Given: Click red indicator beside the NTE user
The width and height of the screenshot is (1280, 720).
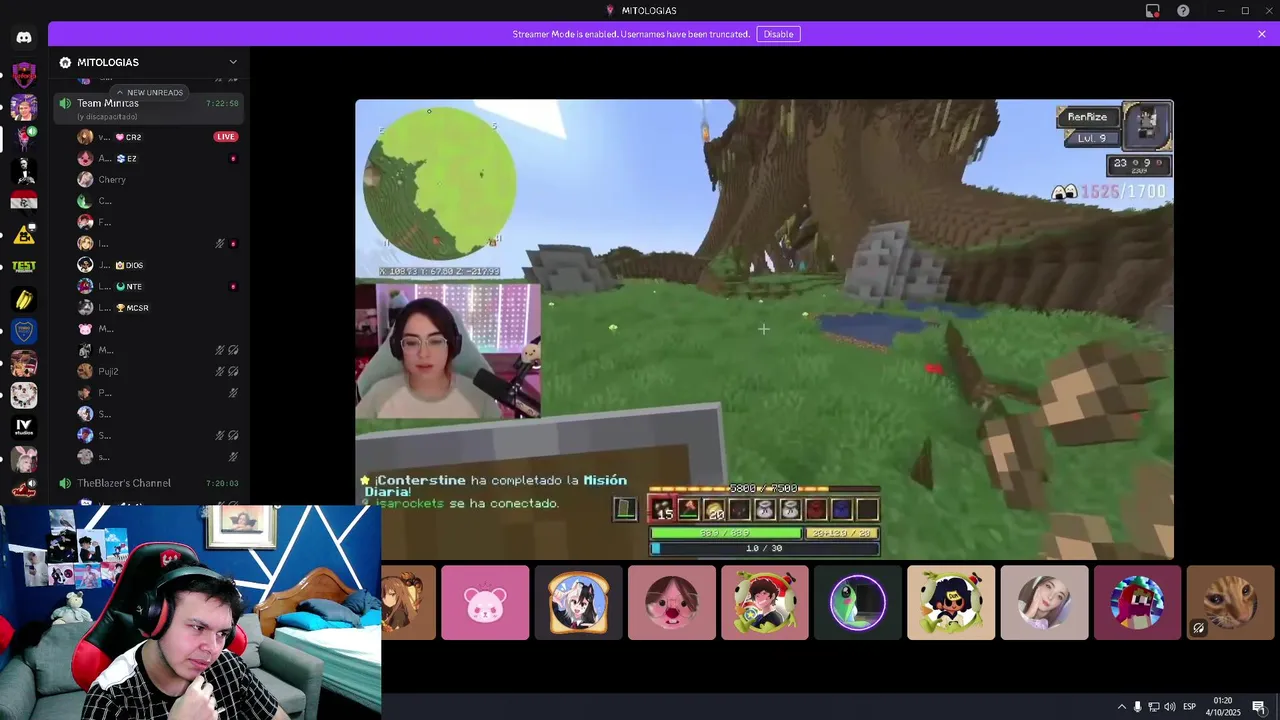Looking at the screenshot, I should [233, 287].
